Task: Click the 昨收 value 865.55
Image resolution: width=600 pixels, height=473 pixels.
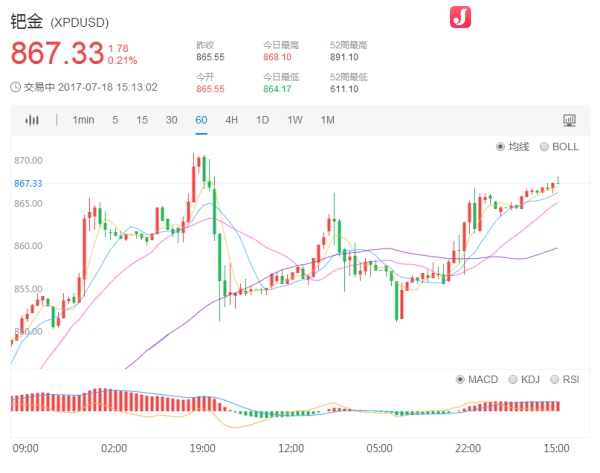Action: pos(210,57)
